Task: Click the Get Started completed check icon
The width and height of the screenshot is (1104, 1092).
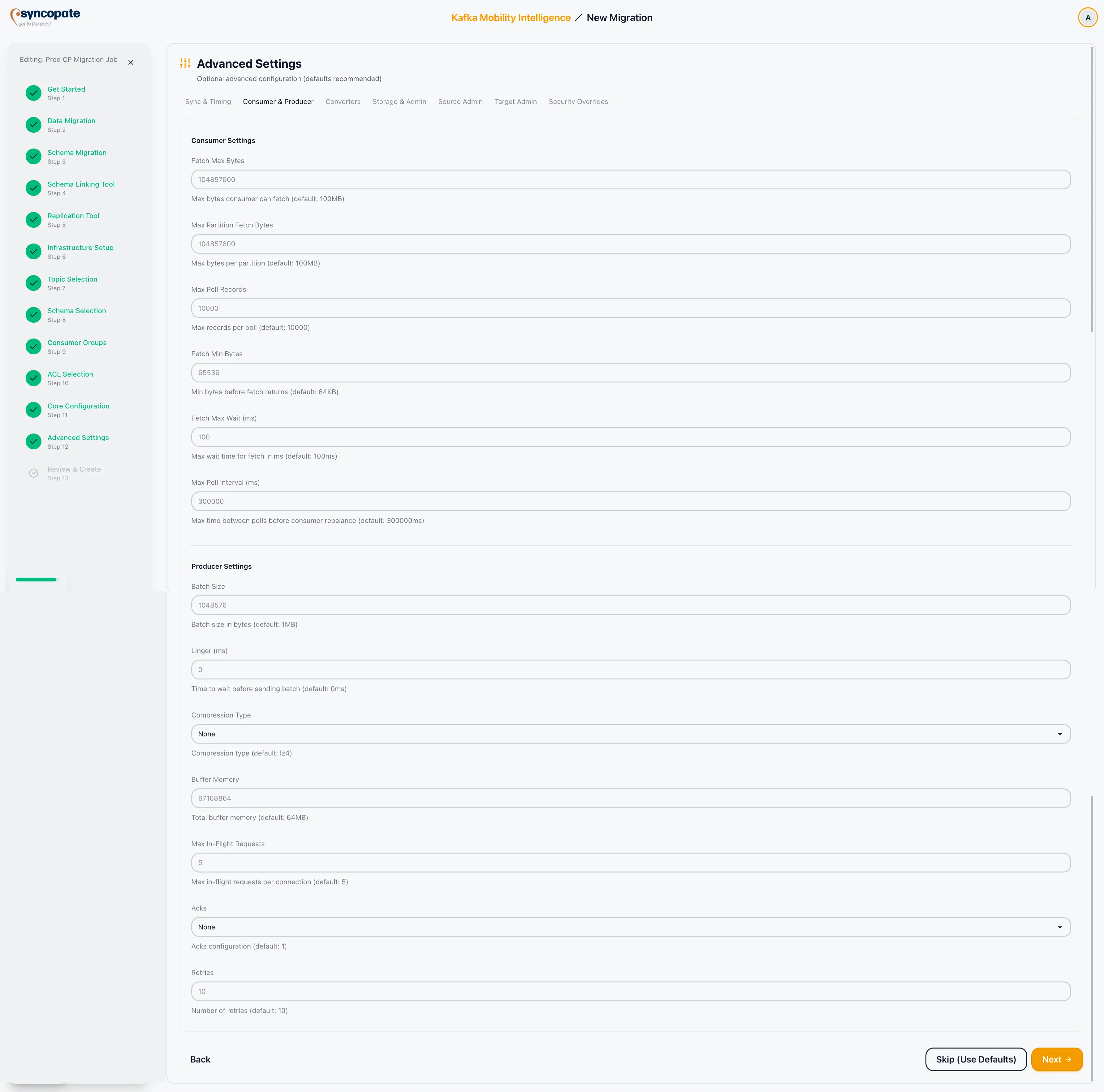Action: point(33,93)
